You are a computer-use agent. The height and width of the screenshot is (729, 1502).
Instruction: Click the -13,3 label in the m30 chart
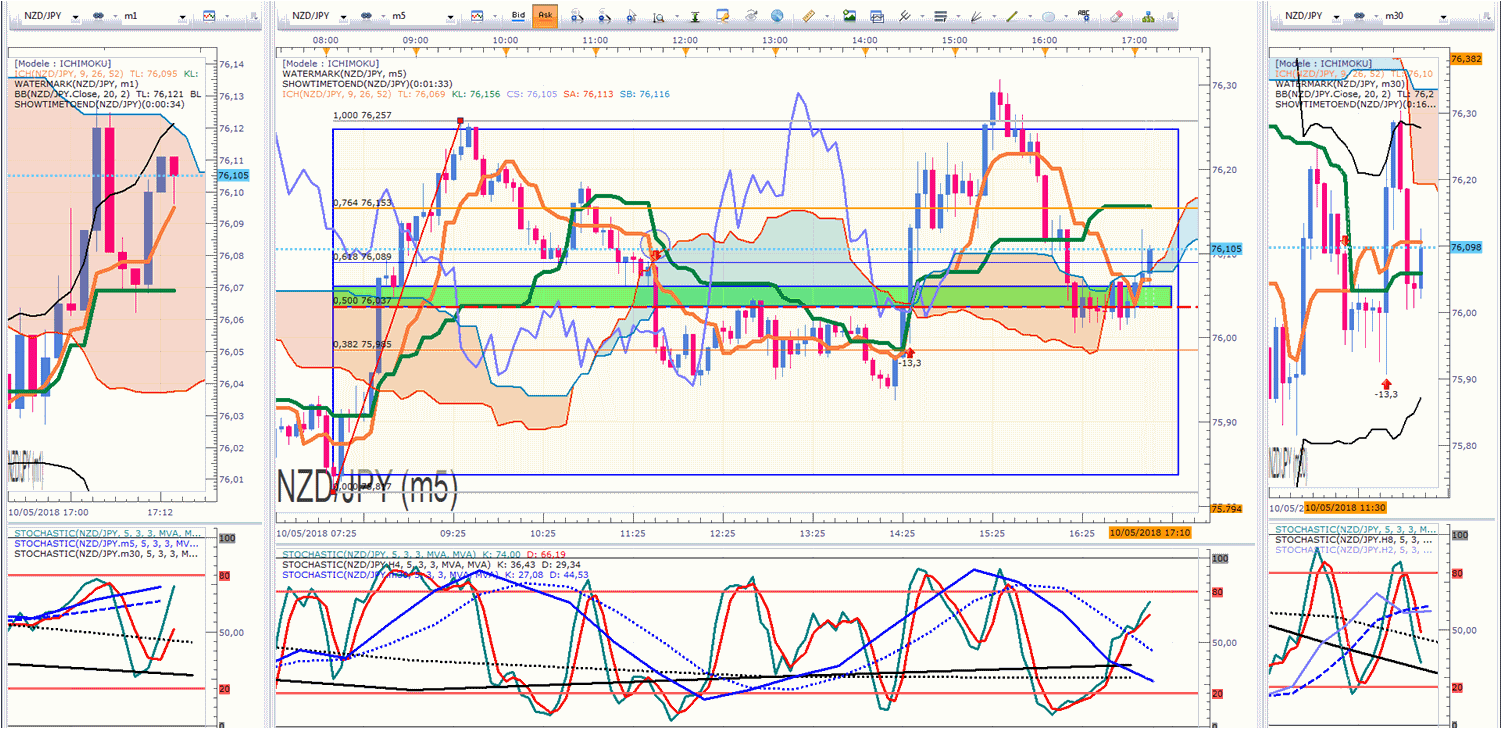[1386, 394]
